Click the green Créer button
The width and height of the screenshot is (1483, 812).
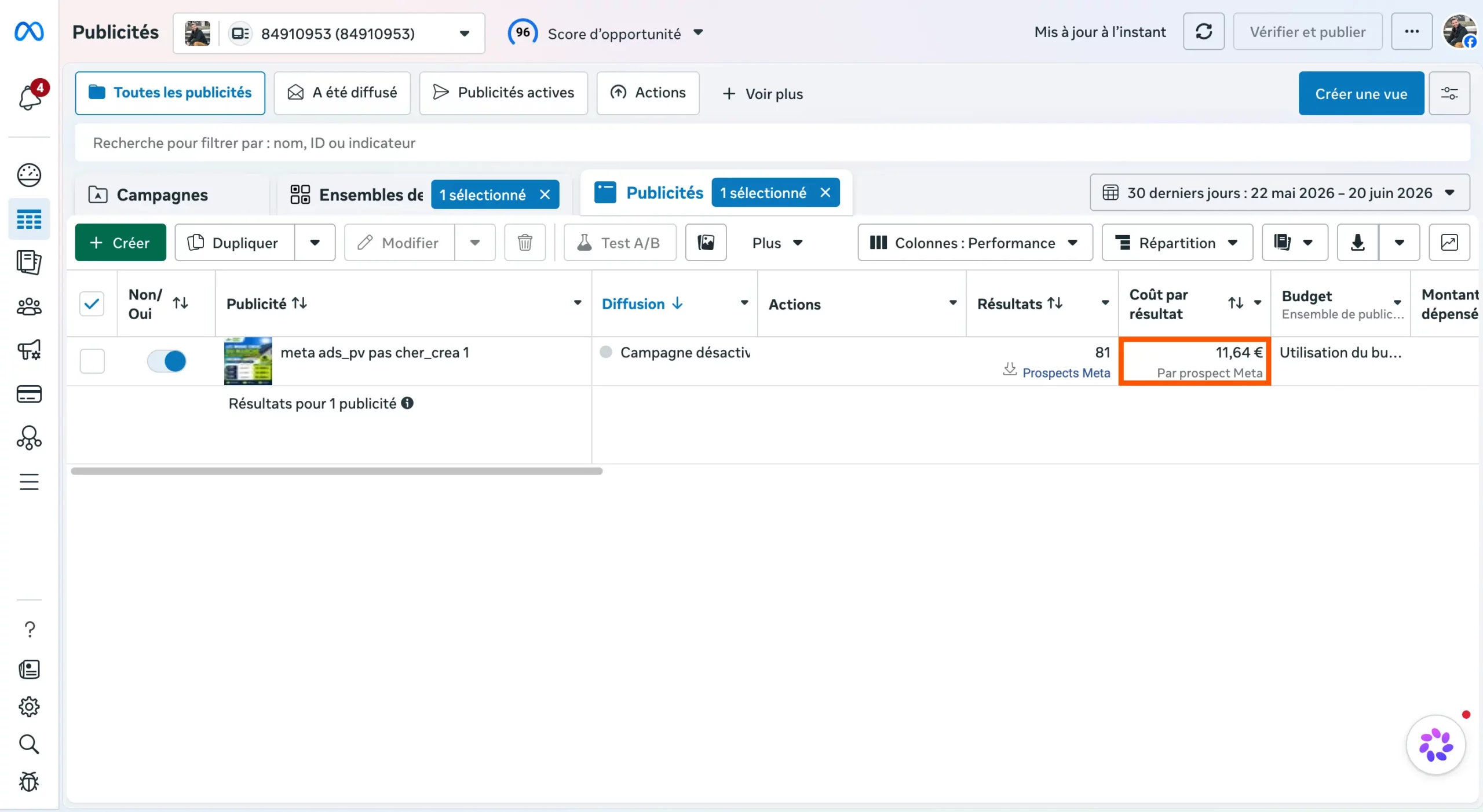(x=120, y=243)
